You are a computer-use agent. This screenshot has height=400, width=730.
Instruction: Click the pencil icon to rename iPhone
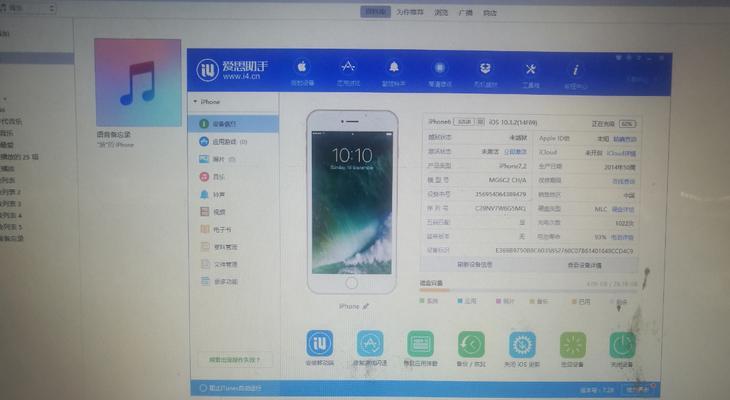click(x=366, y=306)
